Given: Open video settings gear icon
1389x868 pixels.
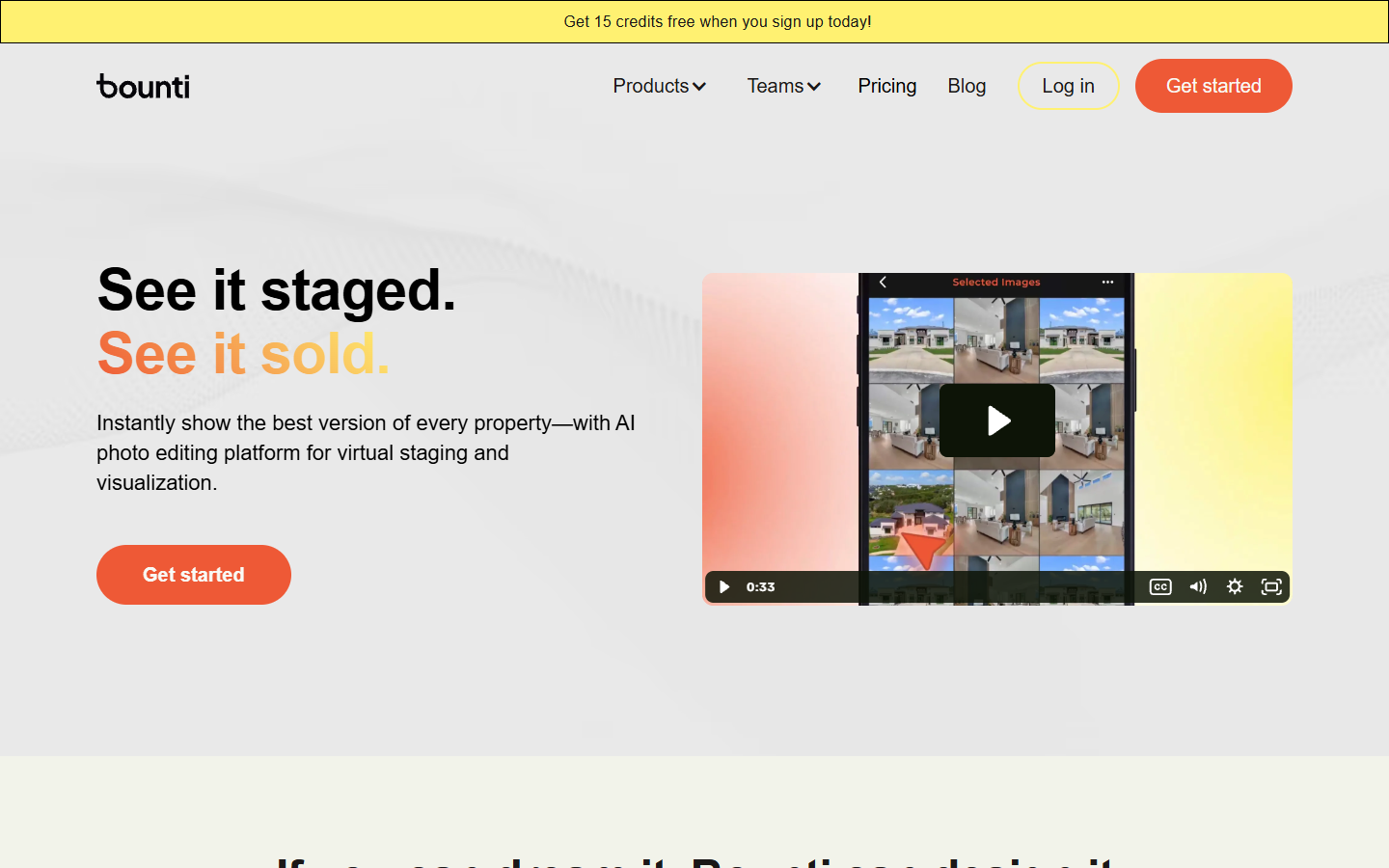Looking at the screenshot, I should (1235, 586).
